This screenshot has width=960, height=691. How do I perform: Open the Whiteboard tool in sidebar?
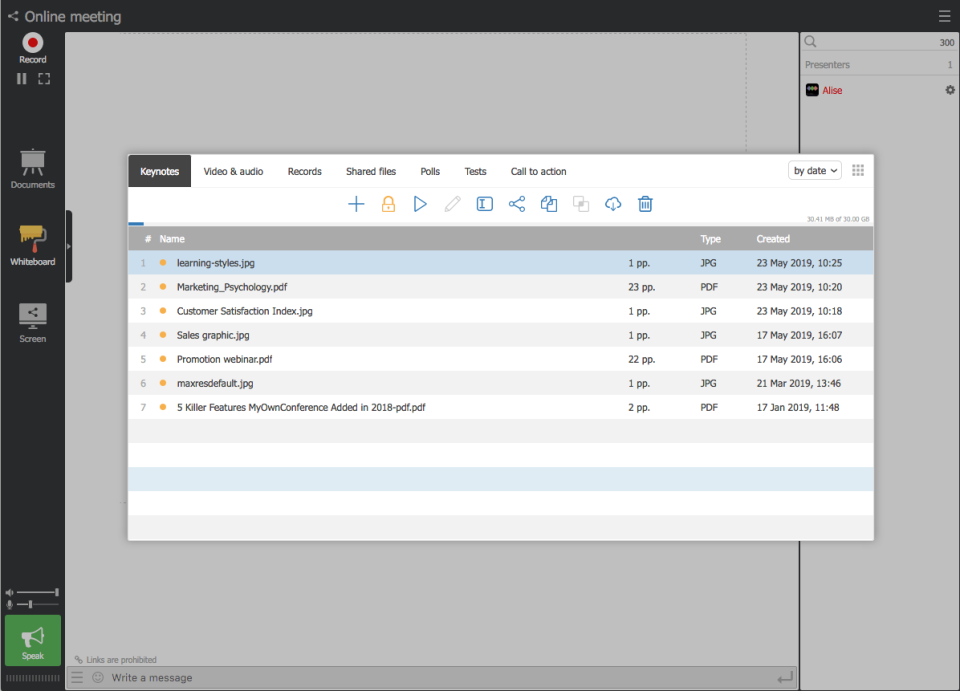(33, 245)
